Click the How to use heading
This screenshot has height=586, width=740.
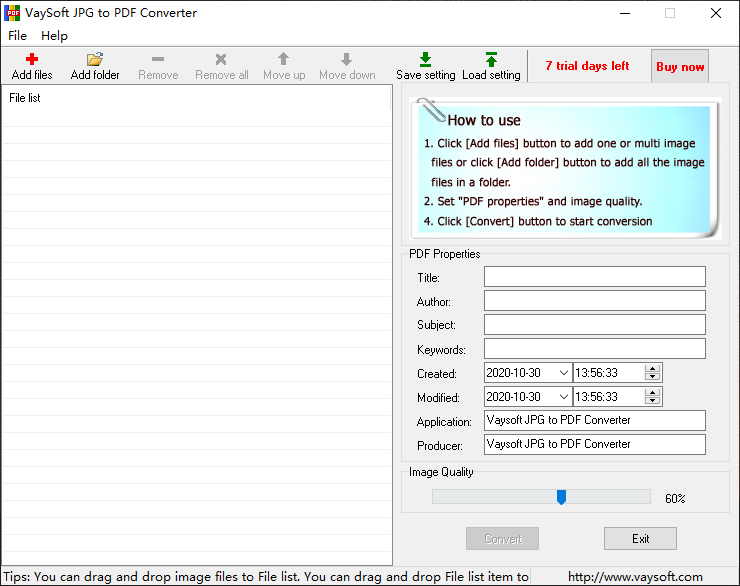coord(484,120)
